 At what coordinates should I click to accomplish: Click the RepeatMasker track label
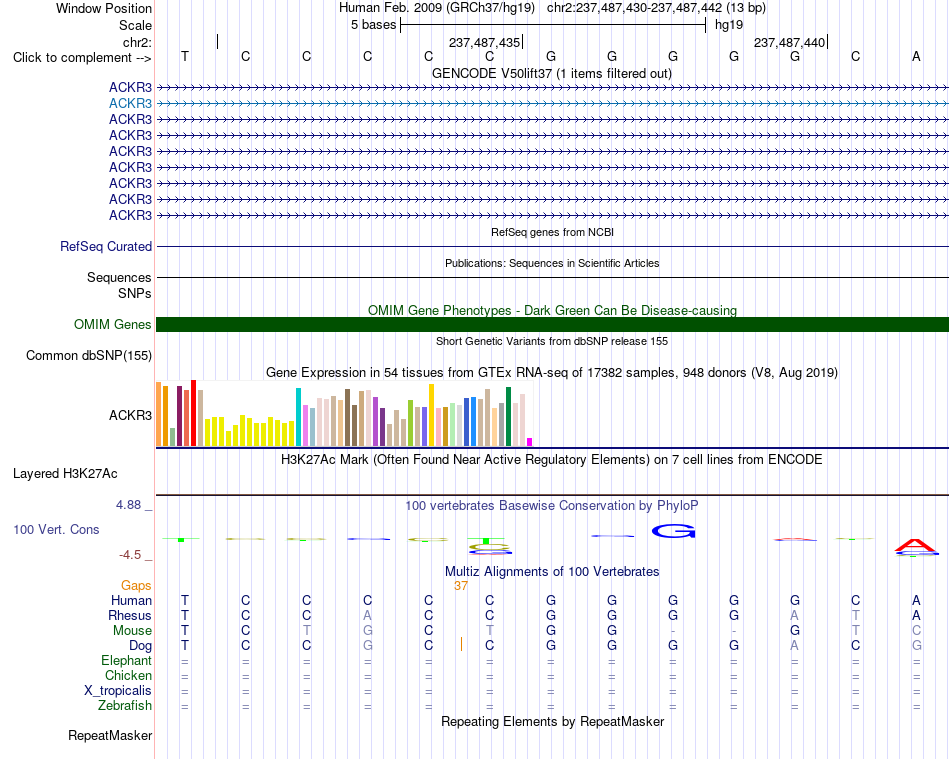point(110,735)
